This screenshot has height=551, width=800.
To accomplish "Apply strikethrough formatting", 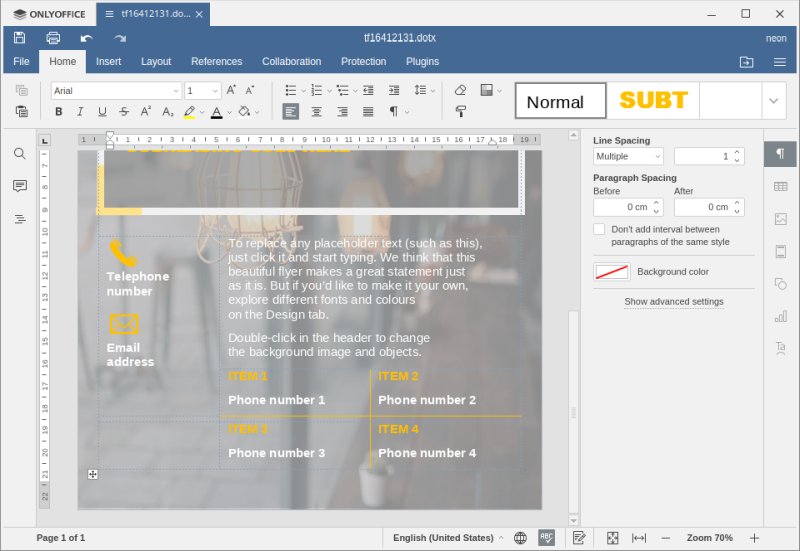I will click(123, 112).
